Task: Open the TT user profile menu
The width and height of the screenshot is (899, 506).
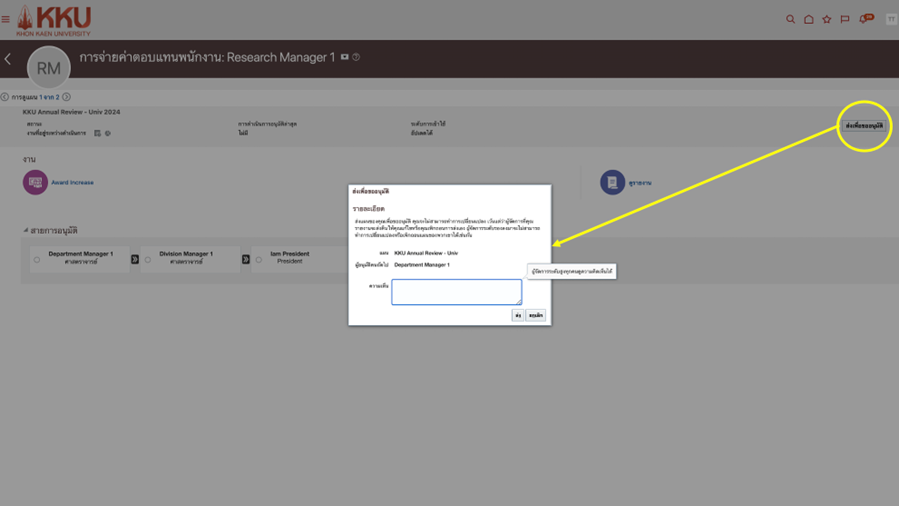Action: tap(890, 19)
